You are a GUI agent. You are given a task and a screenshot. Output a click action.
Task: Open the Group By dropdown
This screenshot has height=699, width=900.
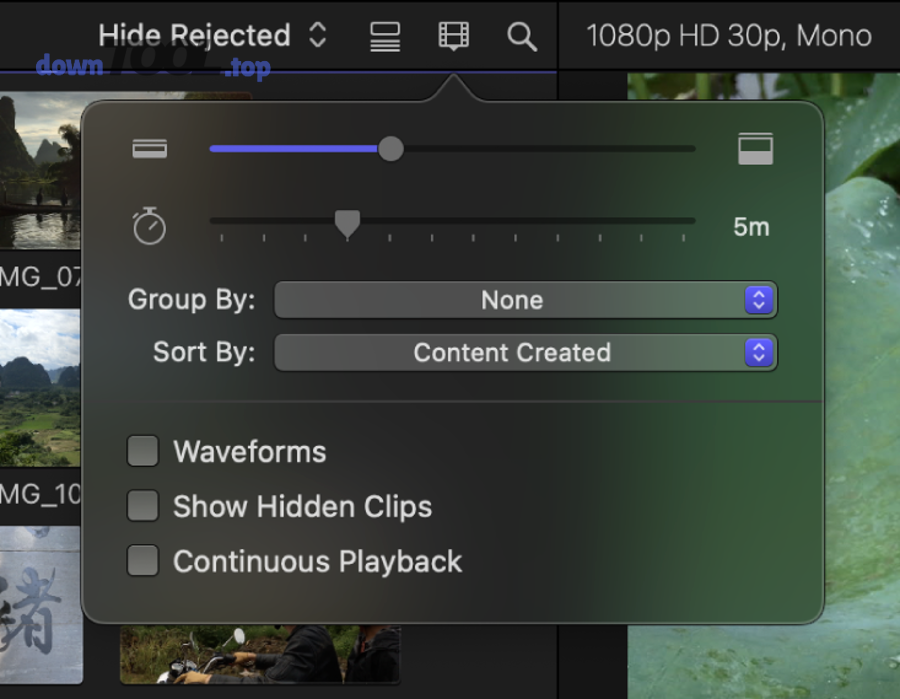[525, 300]
